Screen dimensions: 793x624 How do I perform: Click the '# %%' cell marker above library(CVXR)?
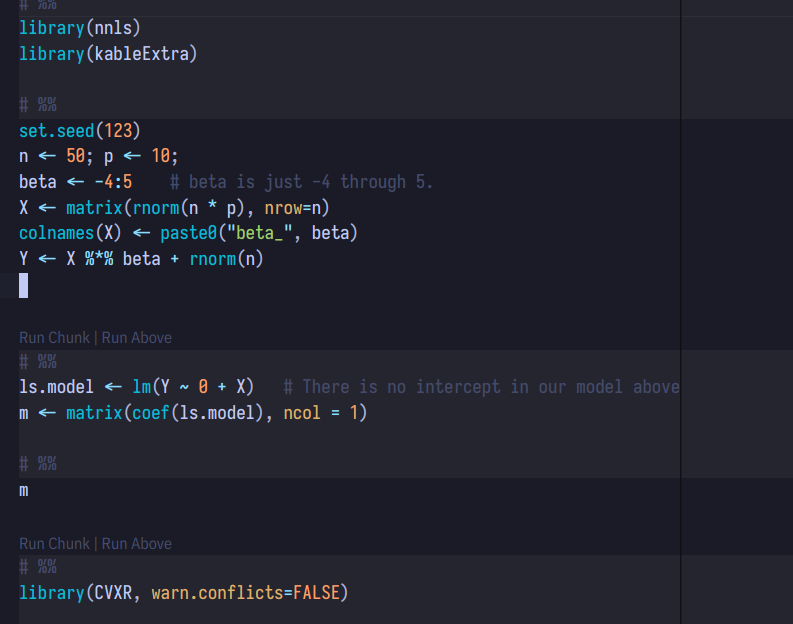point(38,567)
